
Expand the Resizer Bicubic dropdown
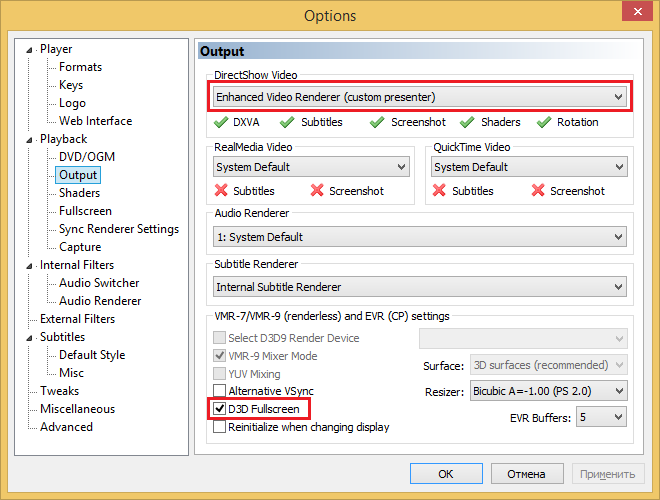tap(549, 390)
